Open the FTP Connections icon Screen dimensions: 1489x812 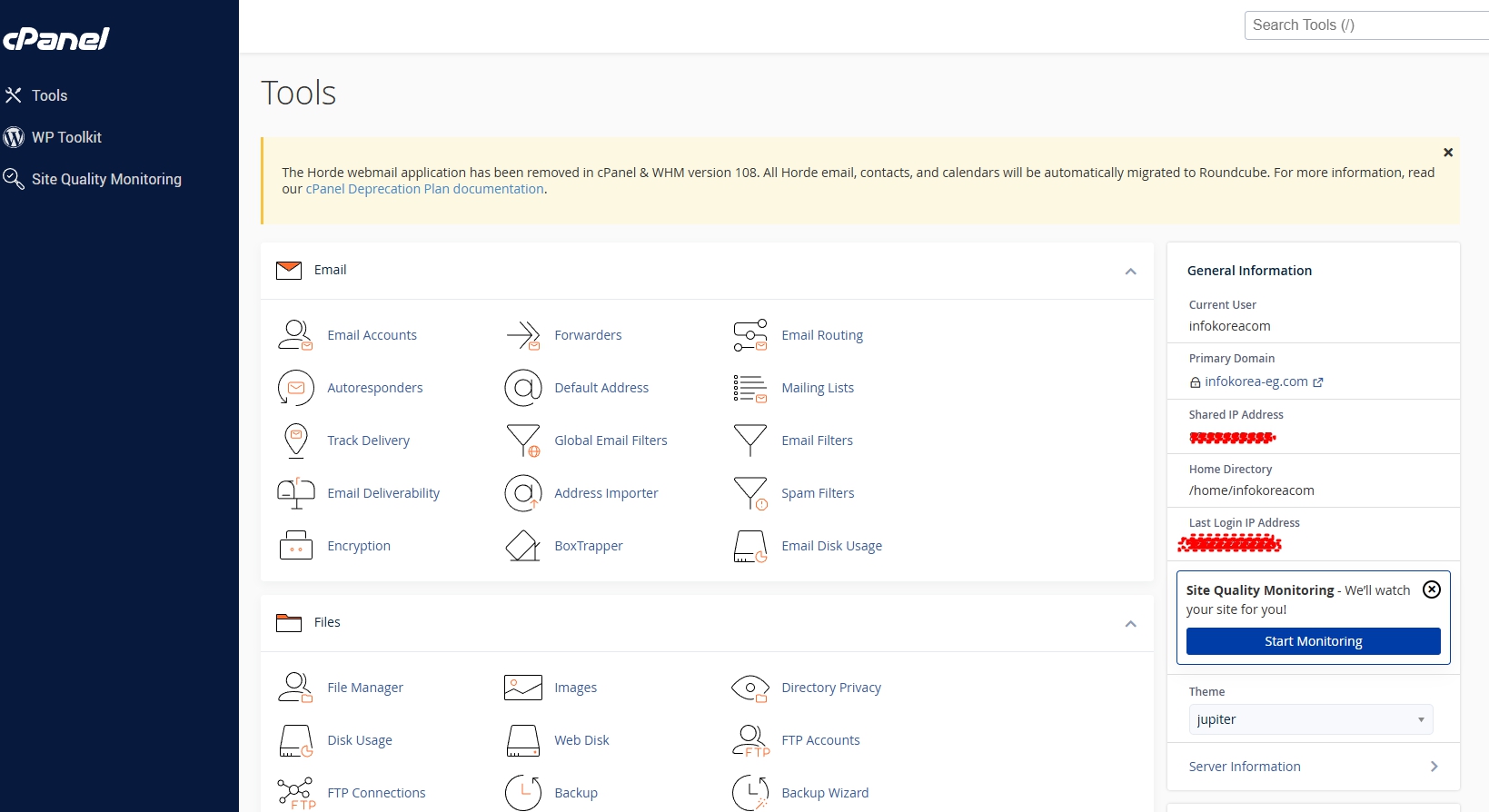tap(296, 793)
